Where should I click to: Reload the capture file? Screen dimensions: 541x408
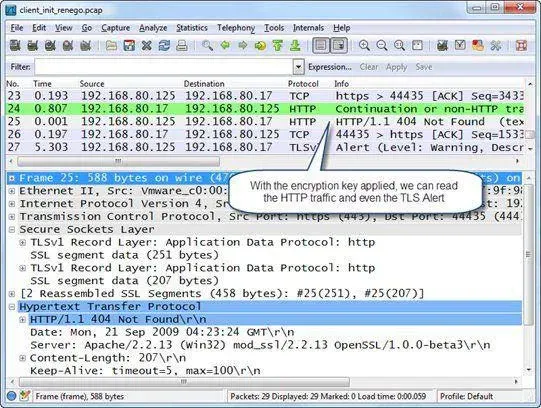point(164,46)
